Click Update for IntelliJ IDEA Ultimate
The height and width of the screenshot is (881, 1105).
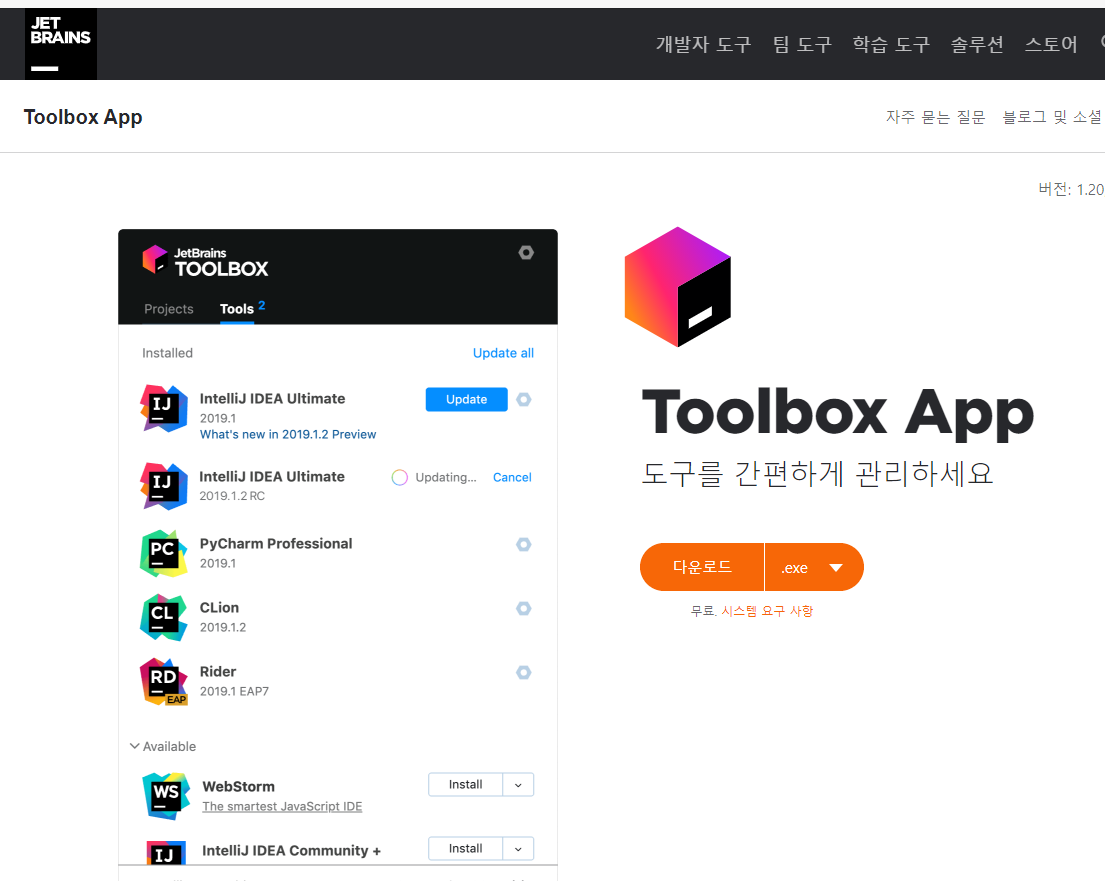coord(467,400)
